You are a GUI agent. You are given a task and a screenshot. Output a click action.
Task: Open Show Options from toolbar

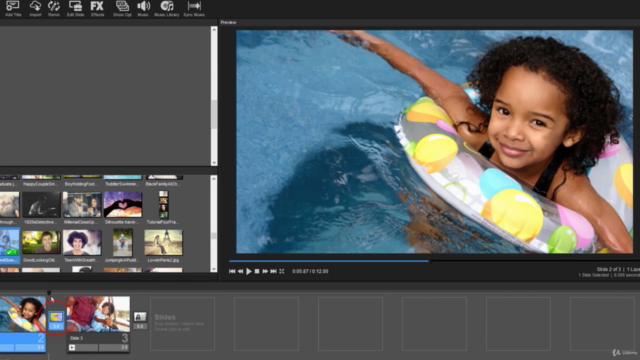click(122, 8)
